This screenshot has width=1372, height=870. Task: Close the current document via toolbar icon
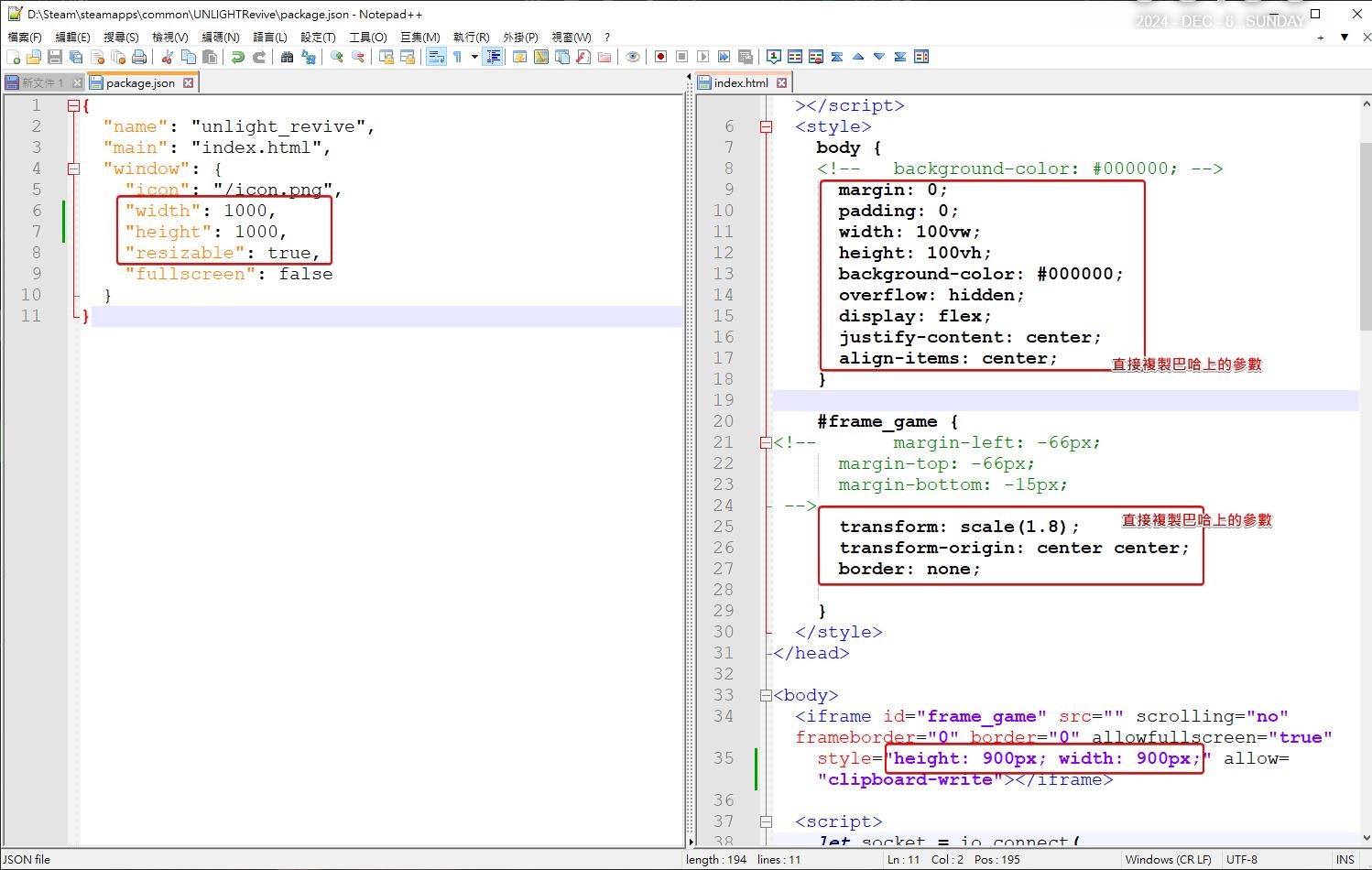(97, 57)
